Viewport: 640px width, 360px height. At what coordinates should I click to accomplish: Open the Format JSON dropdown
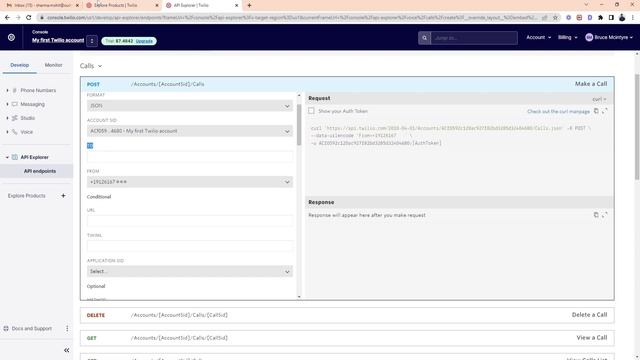click(x=190, y=106)
